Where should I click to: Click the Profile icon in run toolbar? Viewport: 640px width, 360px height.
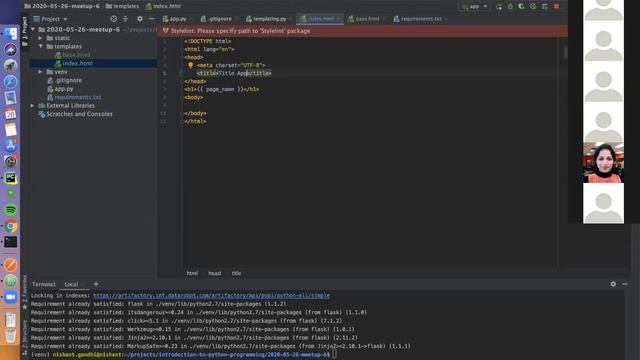coord(533,7)
